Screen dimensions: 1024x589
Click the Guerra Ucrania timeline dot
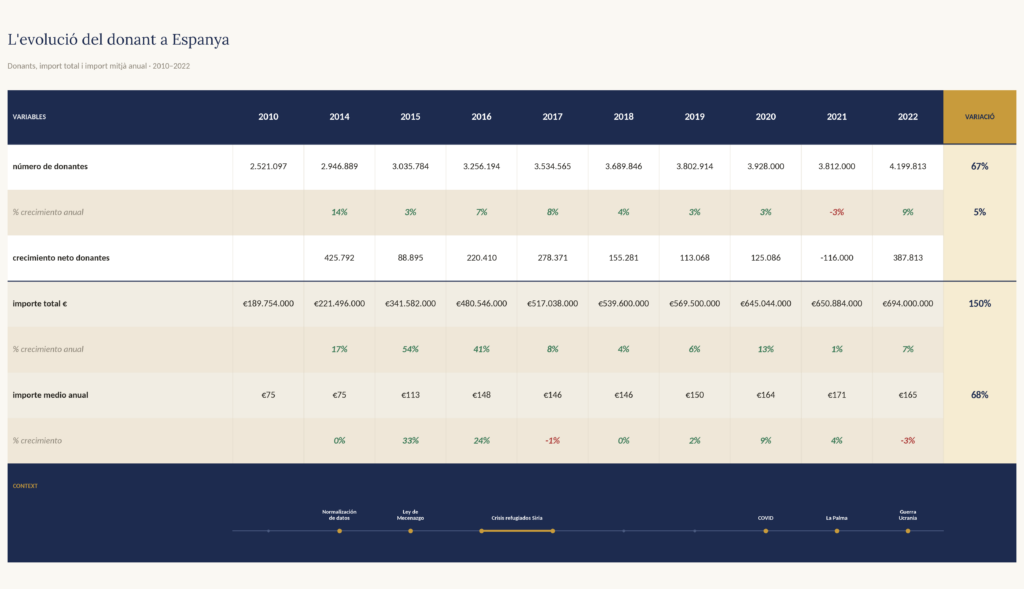908,531
